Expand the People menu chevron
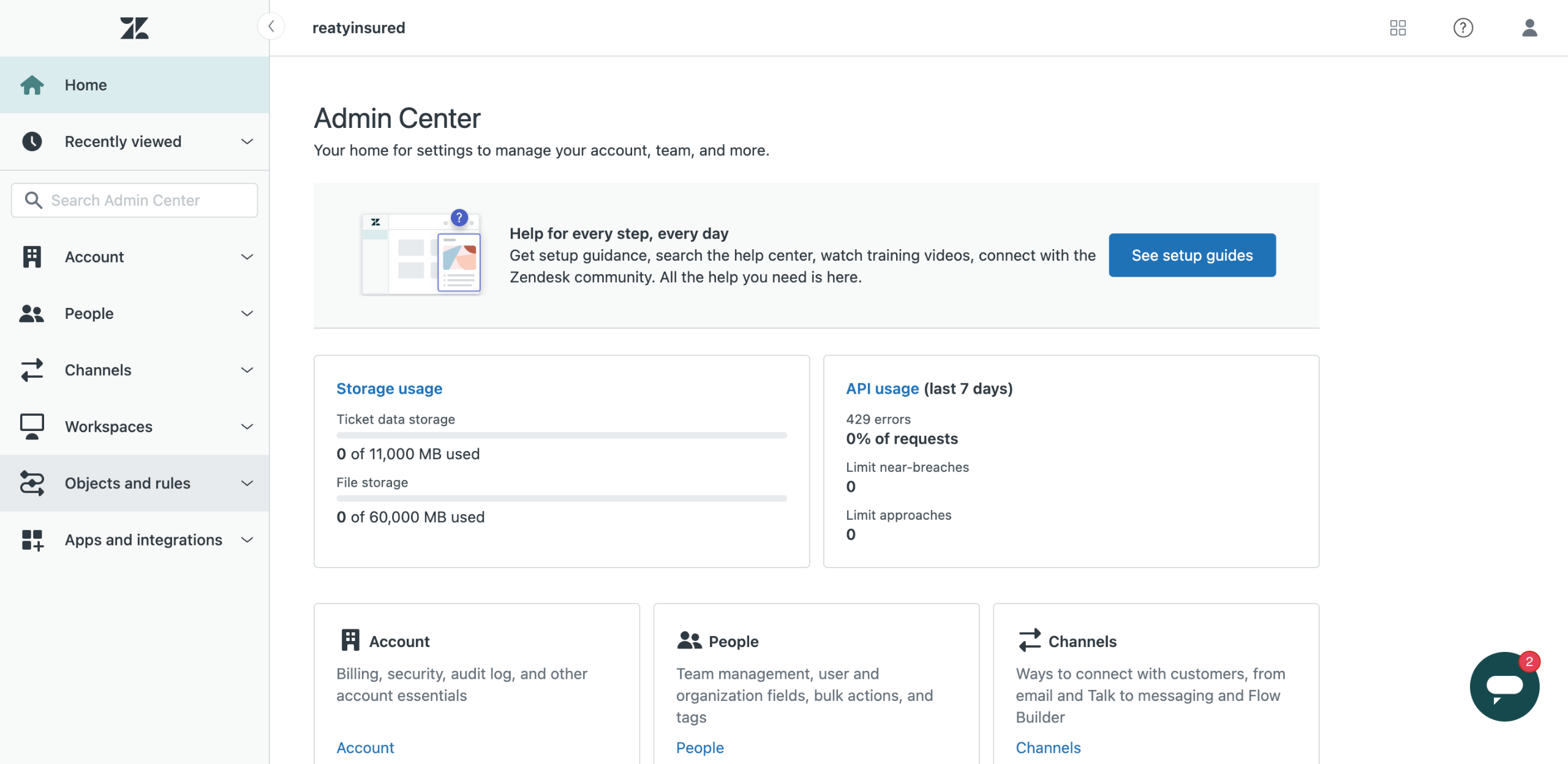 click(x=247, y=313)
